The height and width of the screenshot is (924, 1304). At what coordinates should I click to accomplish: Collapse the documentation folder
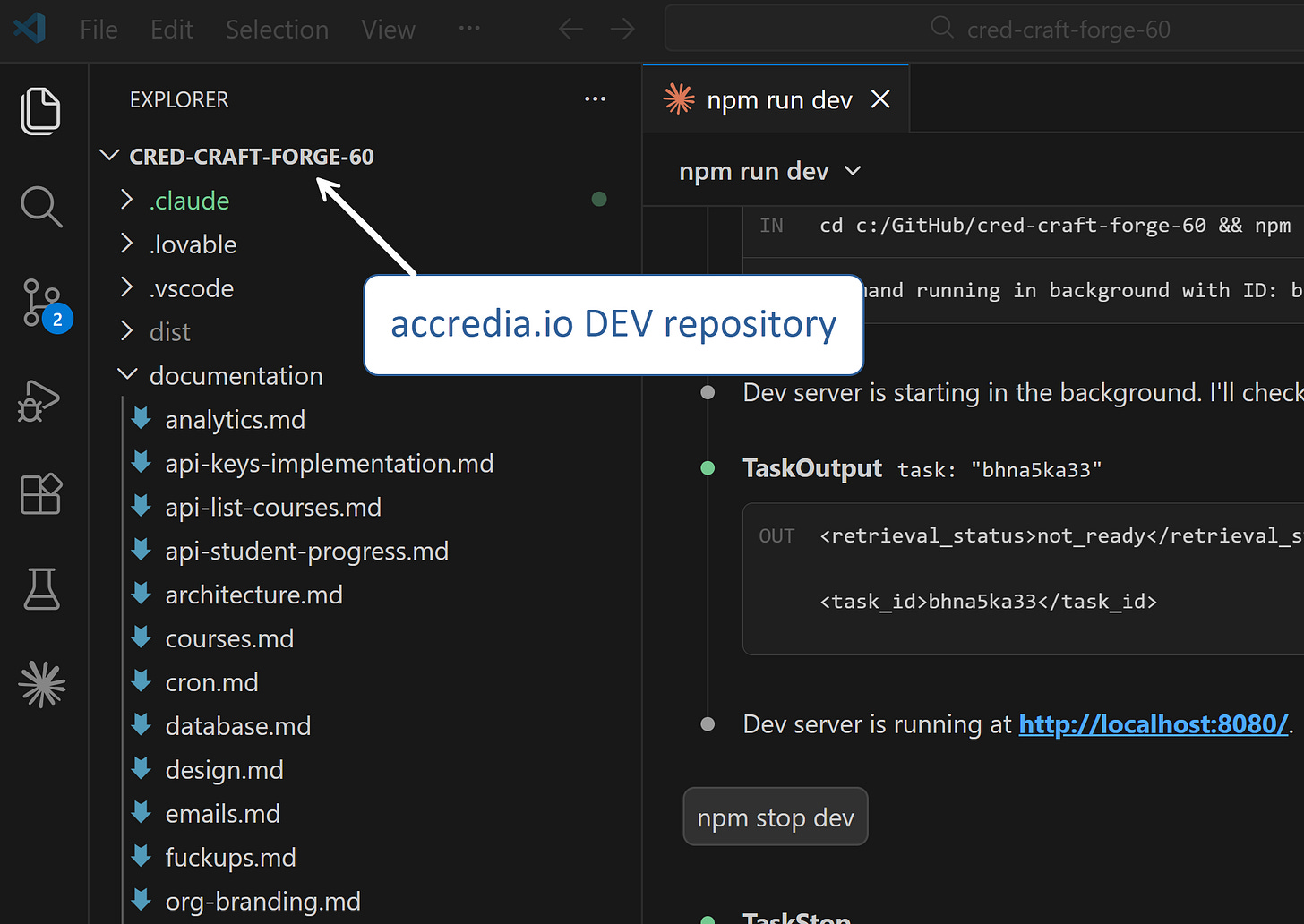[x=126, y=374]
